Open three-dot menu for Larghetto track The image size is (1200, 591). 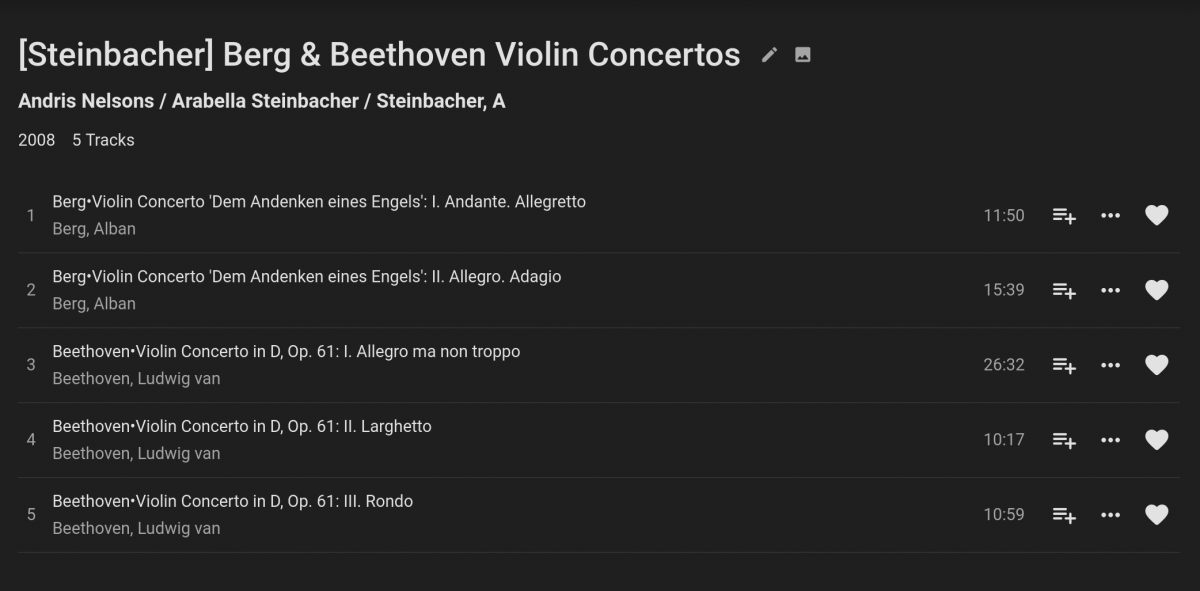(x=1110, y=440)
